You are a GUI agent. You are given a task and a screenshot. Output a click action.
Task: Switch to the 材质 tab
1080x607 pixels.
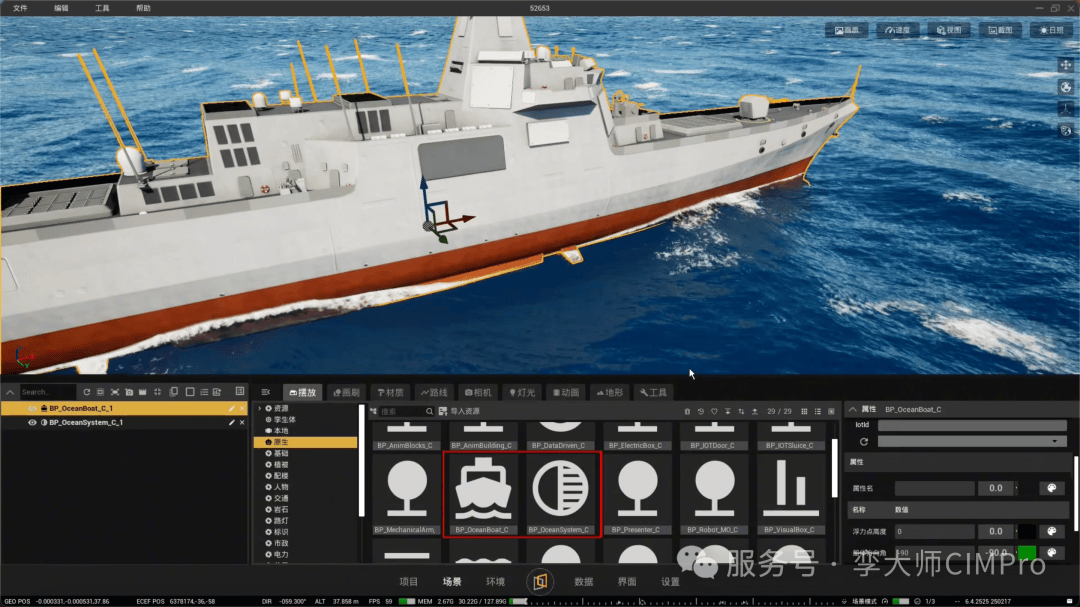click(391, 393)
